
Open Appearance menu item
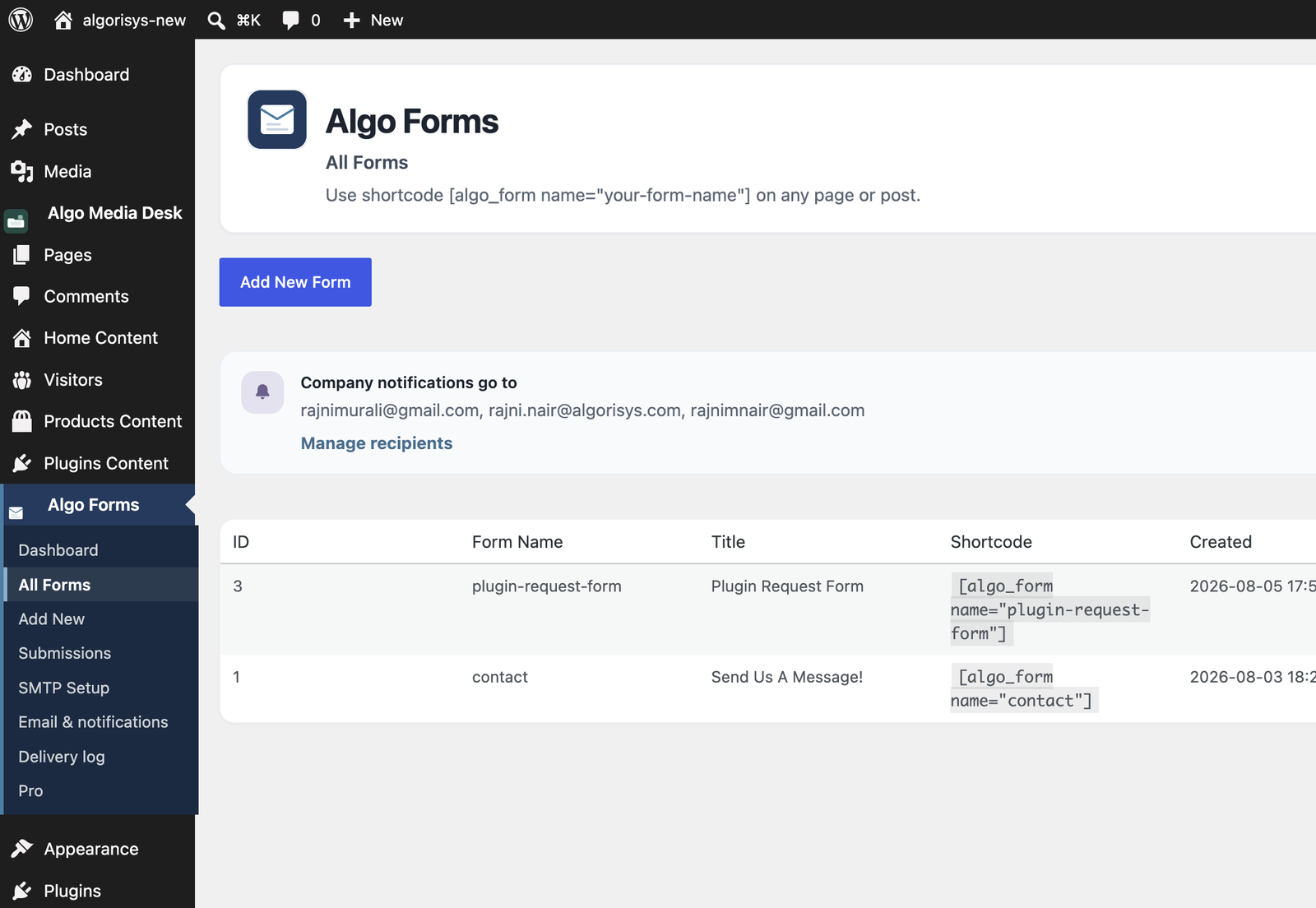91,849
